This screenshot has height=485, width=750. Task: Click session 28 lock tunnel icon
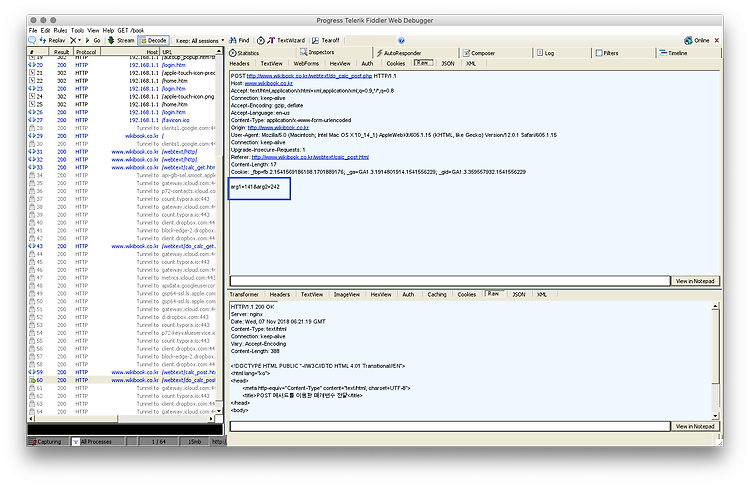pyautogui.click(x=32, y=128)
